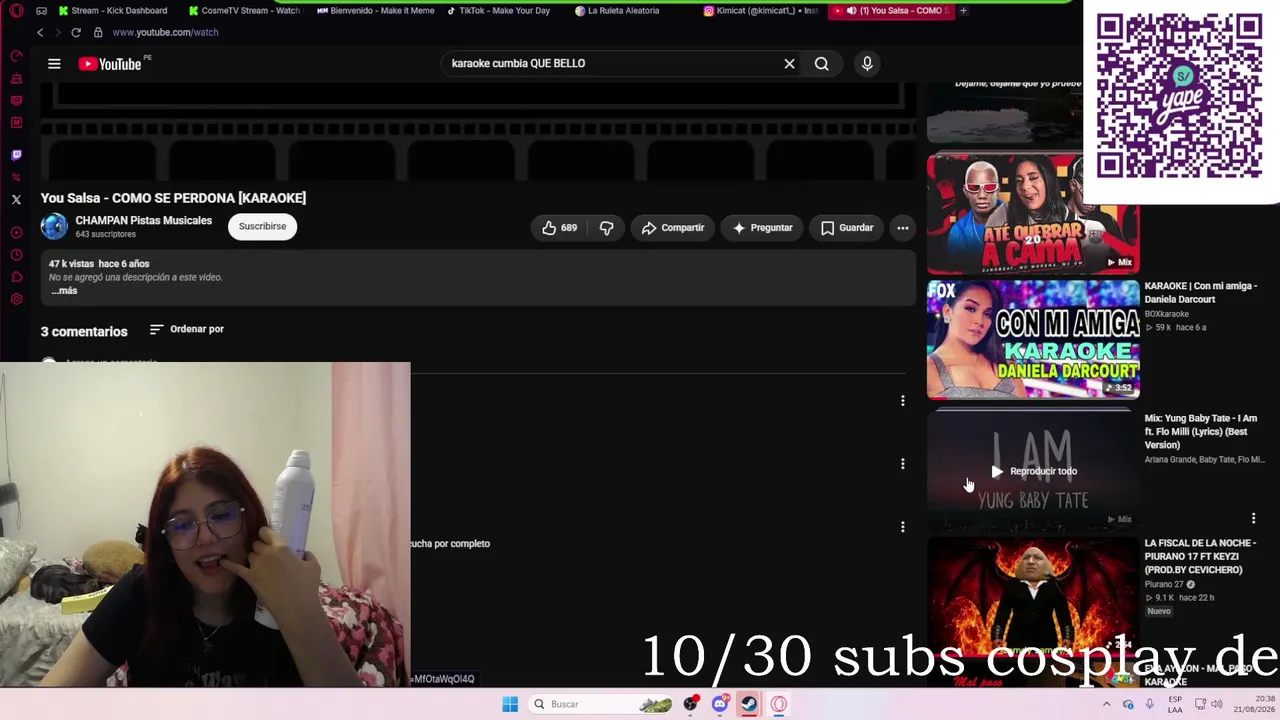Viewport: 1280px width, 720px height.
Task: Ask about the video with Preguntar
Action: point(762,228)
